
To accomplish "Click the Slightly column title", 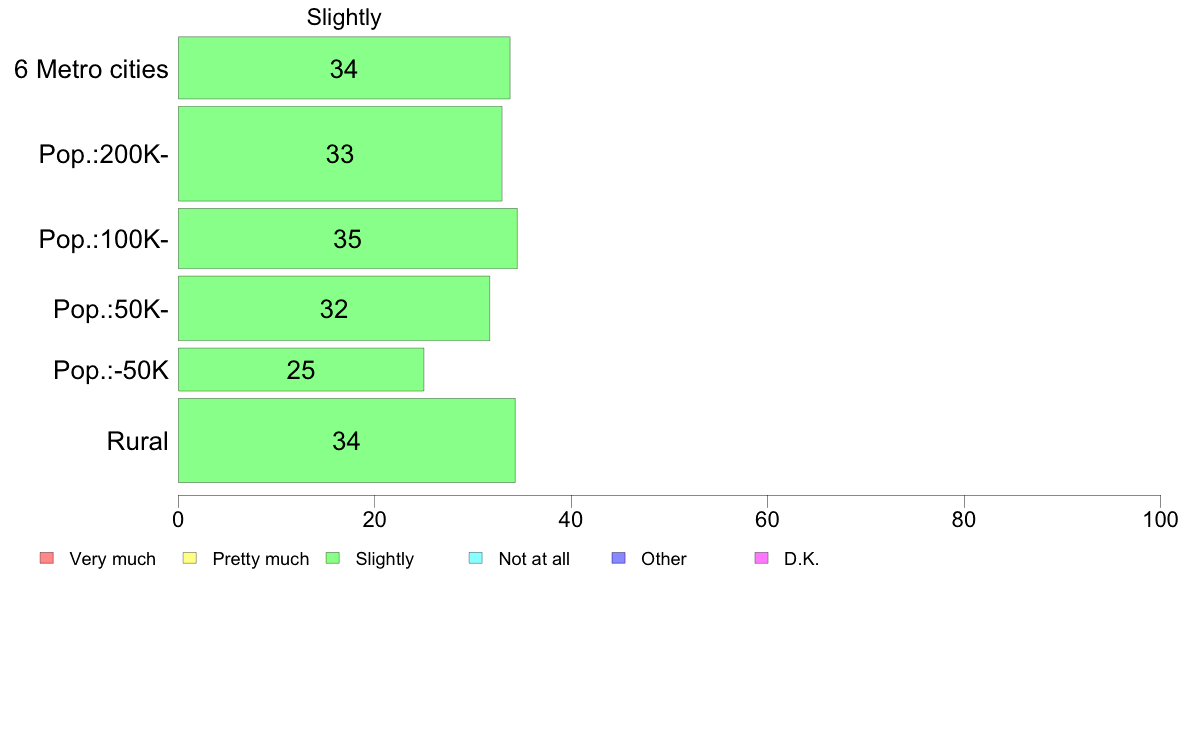I will 344,17.
